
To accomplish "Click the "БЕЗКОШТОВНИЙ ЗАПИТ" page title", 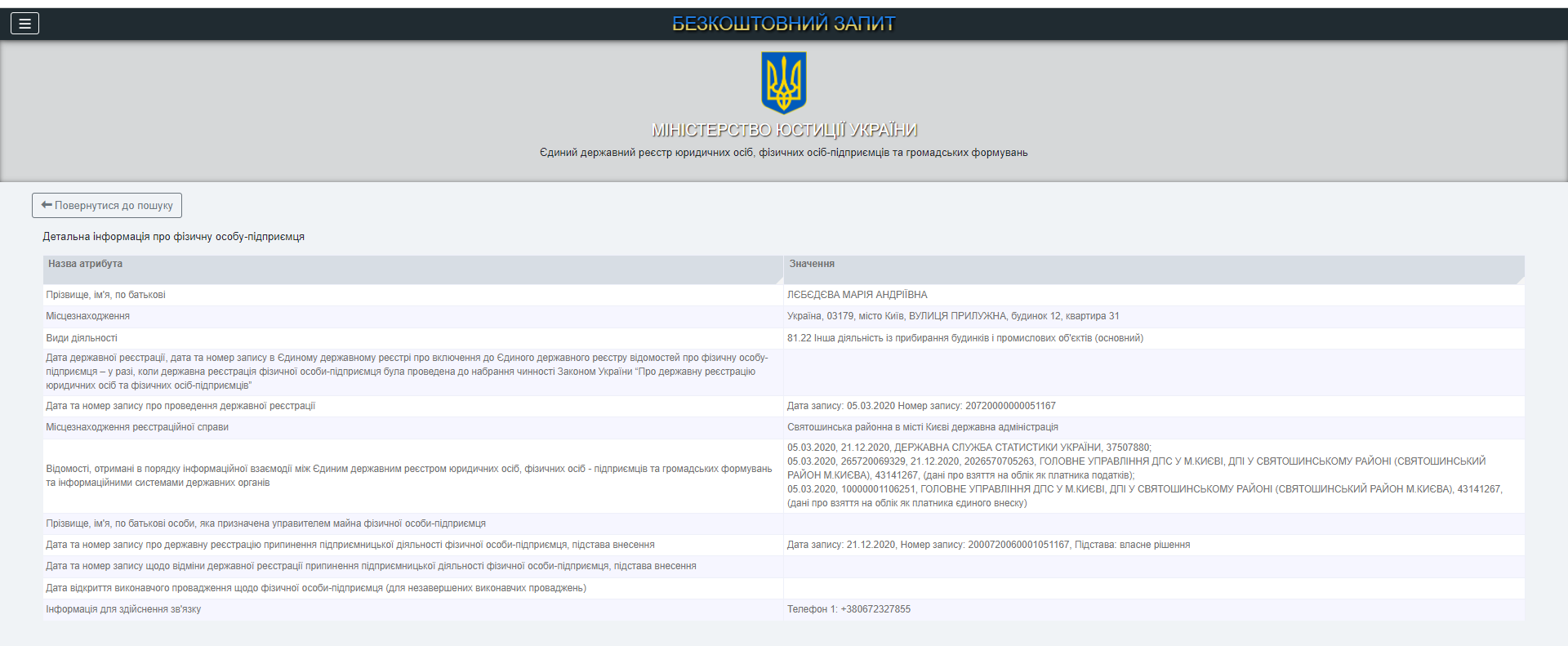I will 783,24.
